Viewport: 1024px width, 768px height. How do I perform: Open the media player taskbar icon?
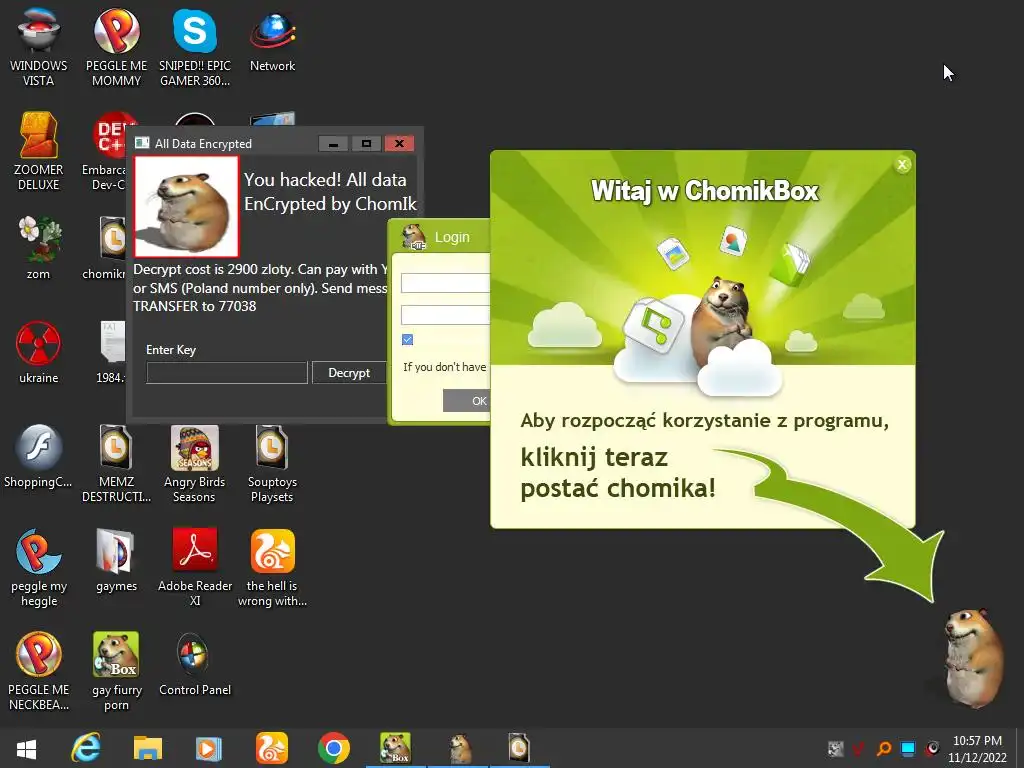coord(208,748)
